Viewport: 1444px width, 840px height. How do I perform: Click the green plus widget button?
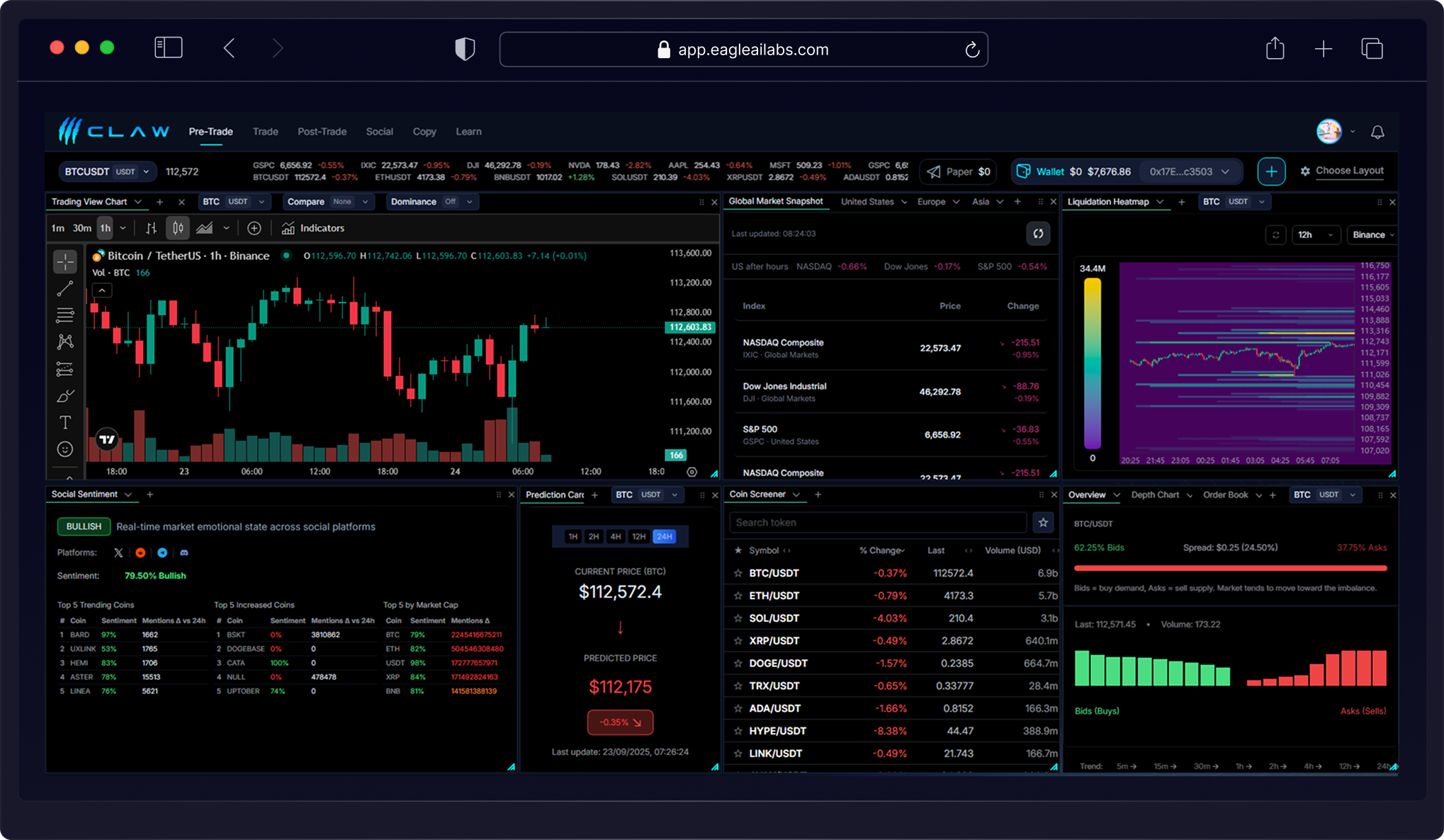(1271, 171)
